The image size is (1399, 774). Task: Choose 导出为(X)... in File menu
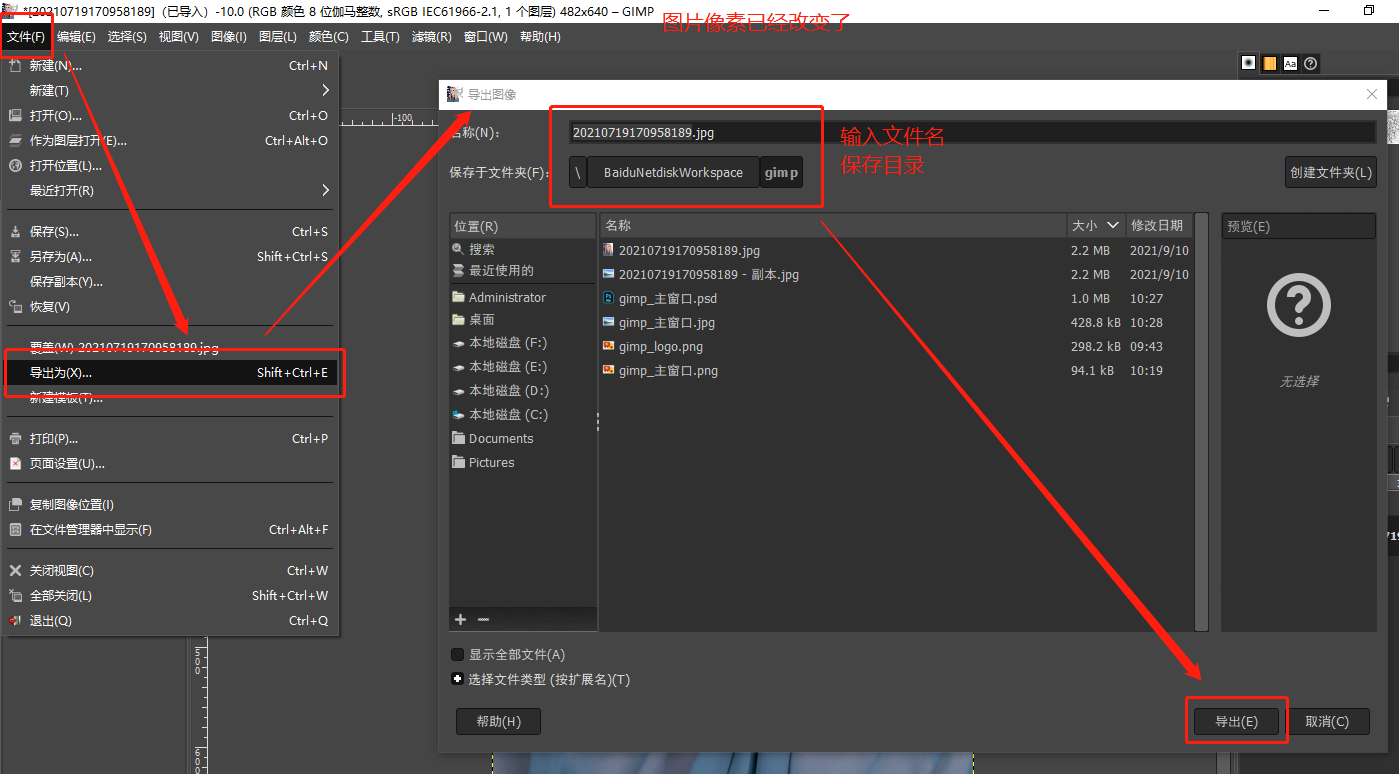coord(172,373)
